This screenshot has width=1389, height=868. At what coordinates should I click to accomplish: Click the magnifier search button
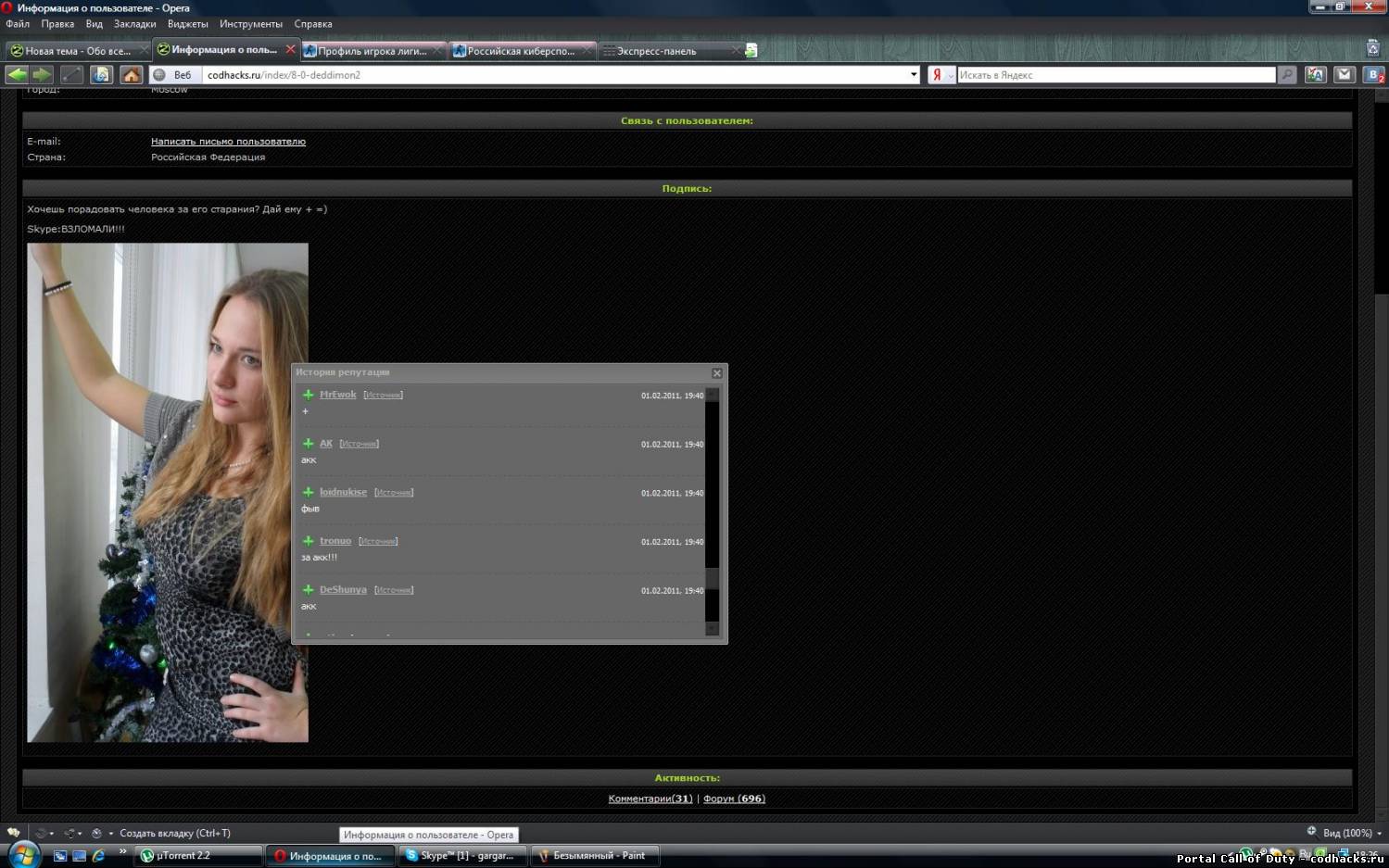point(1287,75)
